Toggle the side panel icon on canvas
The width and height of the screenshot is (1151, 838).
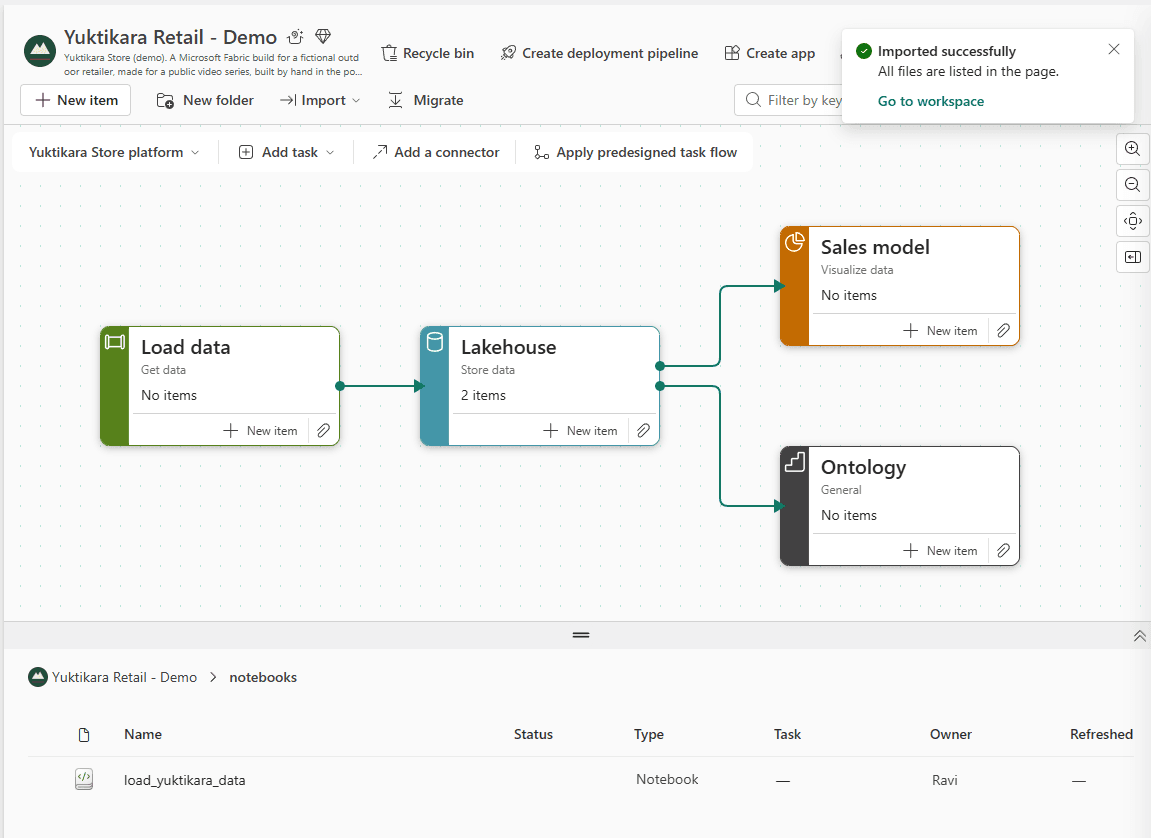(x=1133, y=257)
